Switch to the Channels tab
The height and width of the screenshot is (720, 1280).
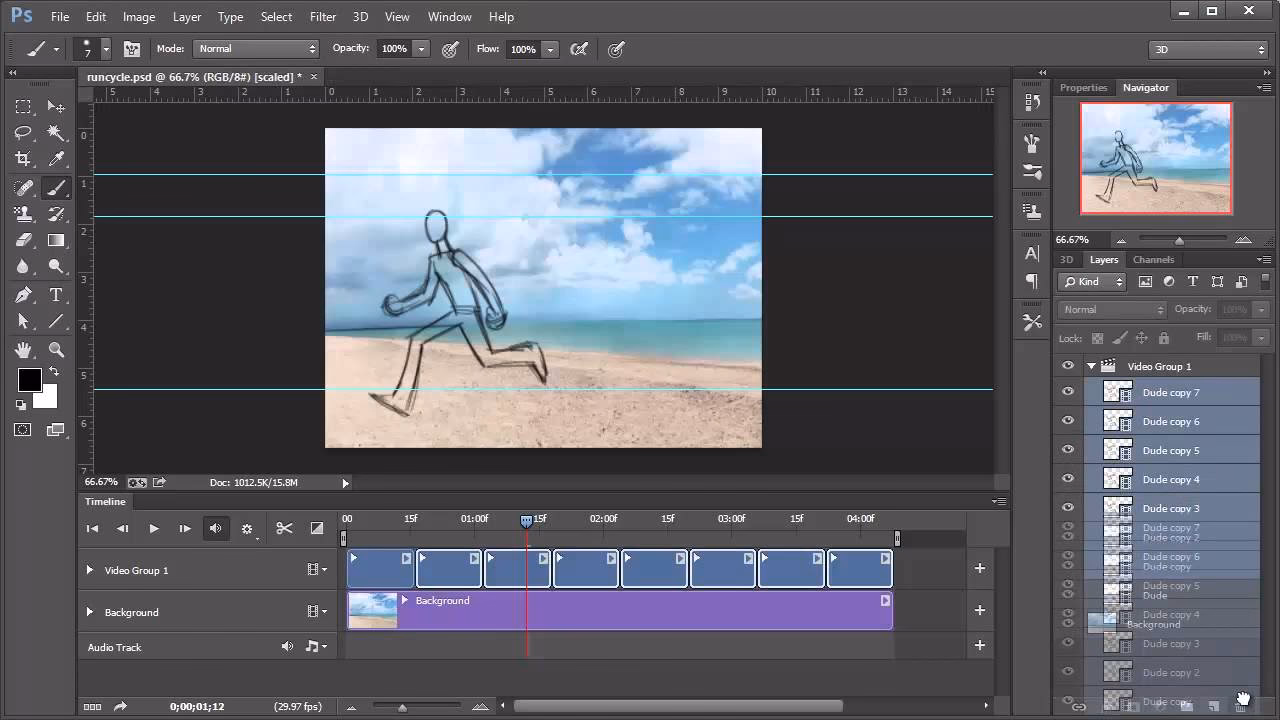(1153, 259)
